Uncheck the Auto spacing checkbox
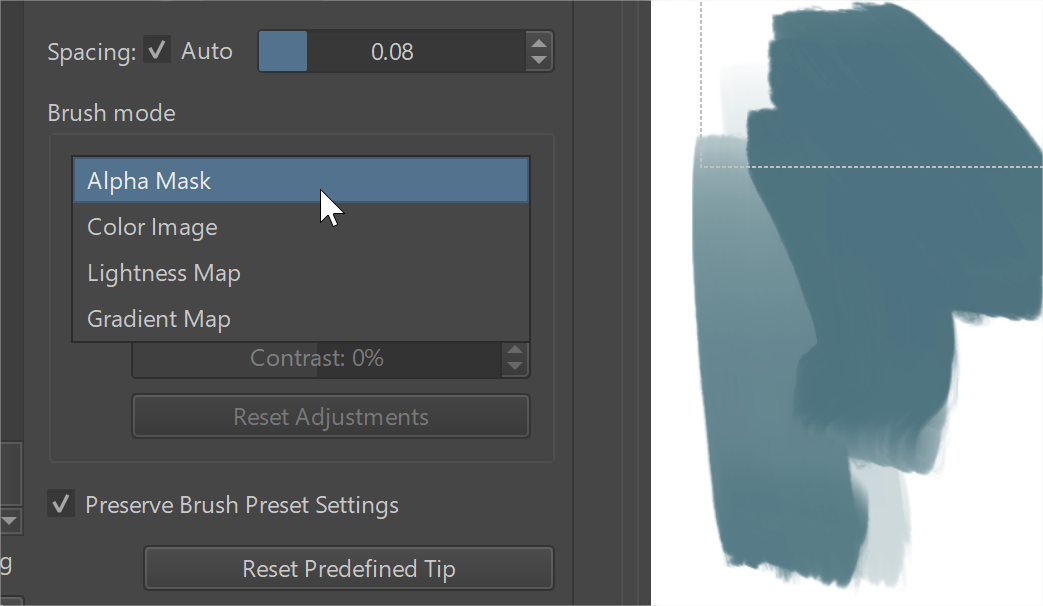The width and height of the screenshot is (1043, 606). [157, 50]
